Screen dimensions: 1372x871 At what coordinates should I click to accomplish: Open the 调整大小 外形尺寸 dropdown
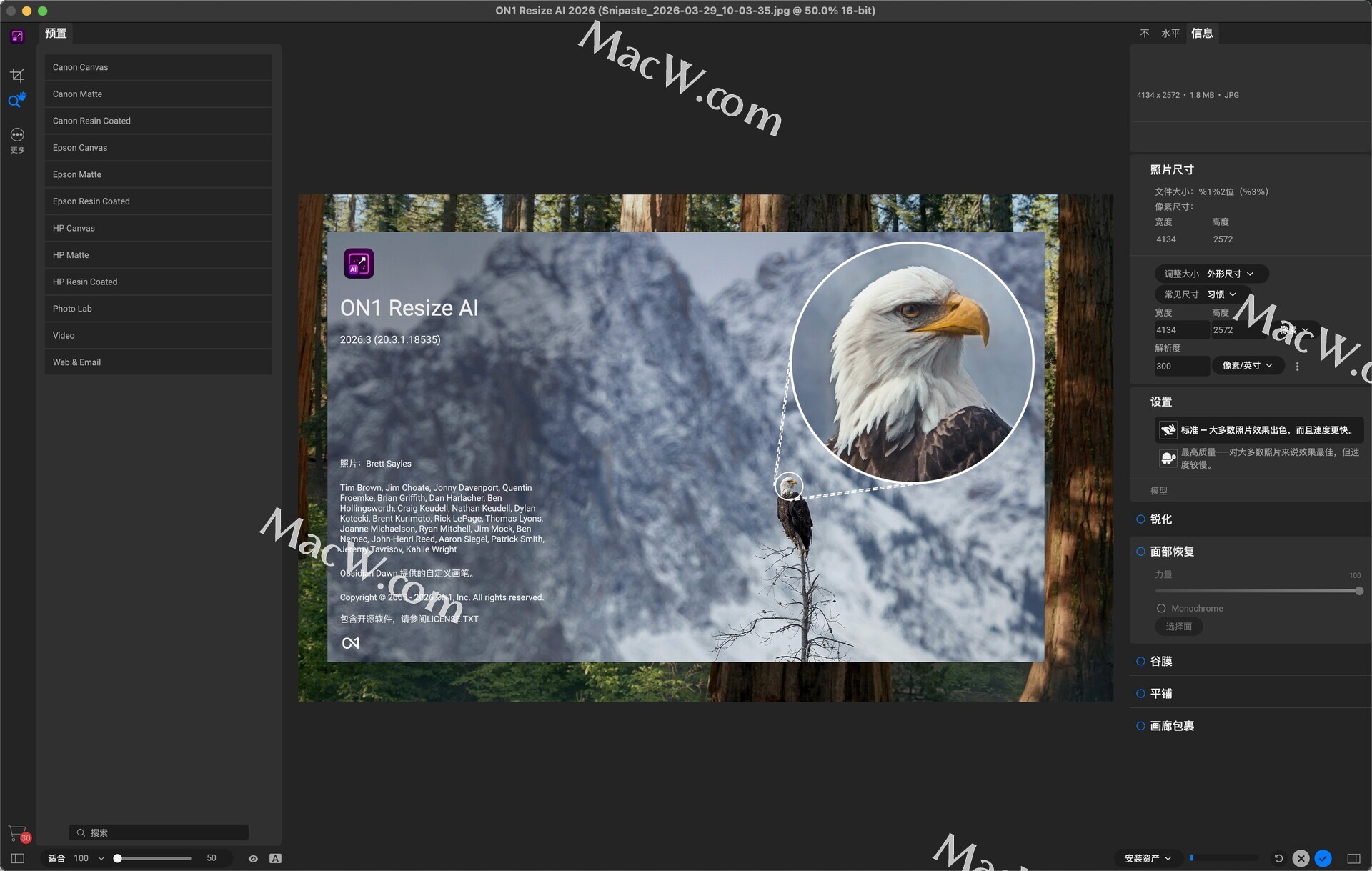coord(1211,274)
